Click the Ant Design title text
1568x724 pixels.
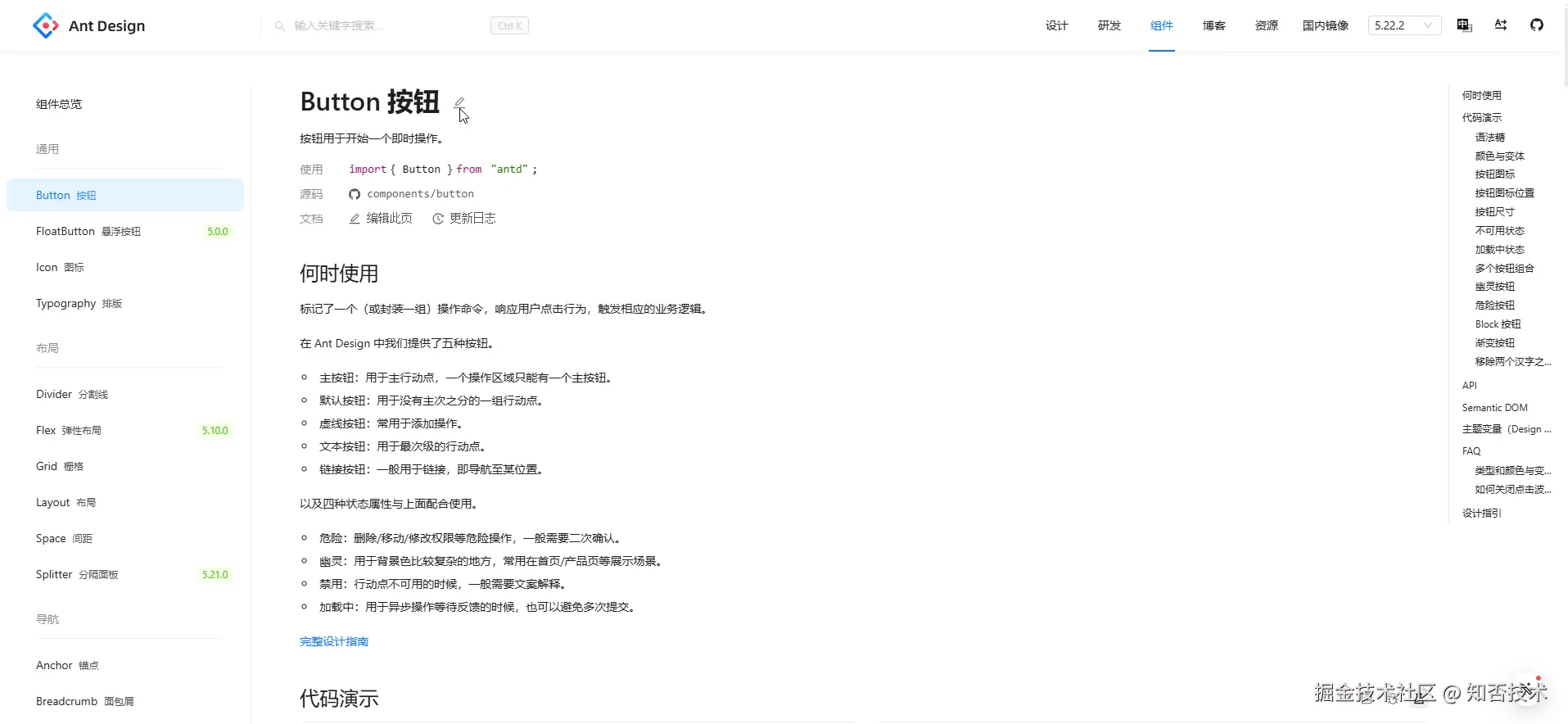[x=107, y=26]
